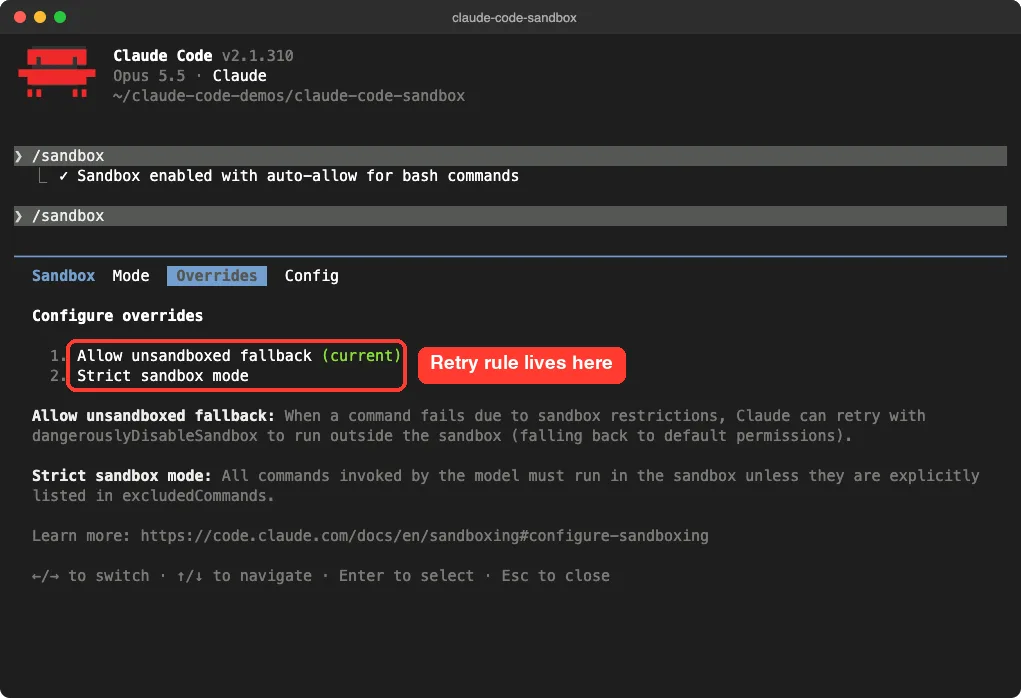Click the version text v2.1.310
The height and width of the screenshot is (698, 1021).
point(258,56)
